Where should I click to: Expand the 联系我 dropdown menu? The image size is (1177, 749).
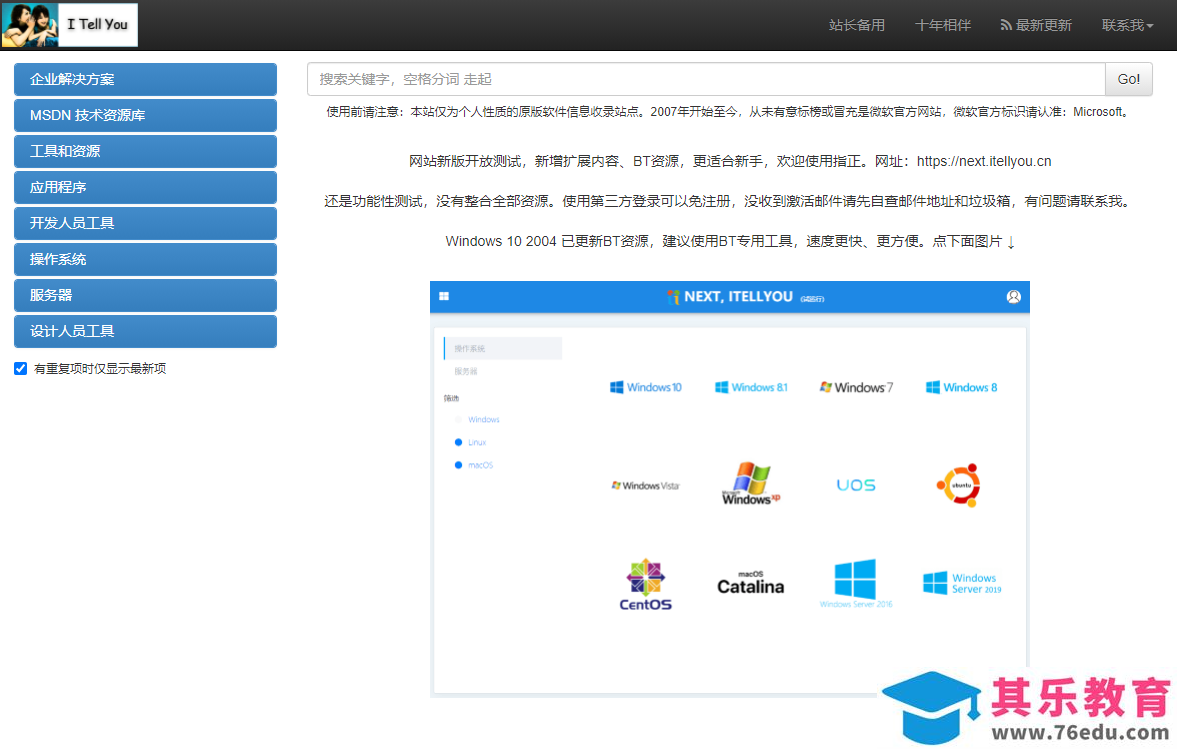[1127, 25]
